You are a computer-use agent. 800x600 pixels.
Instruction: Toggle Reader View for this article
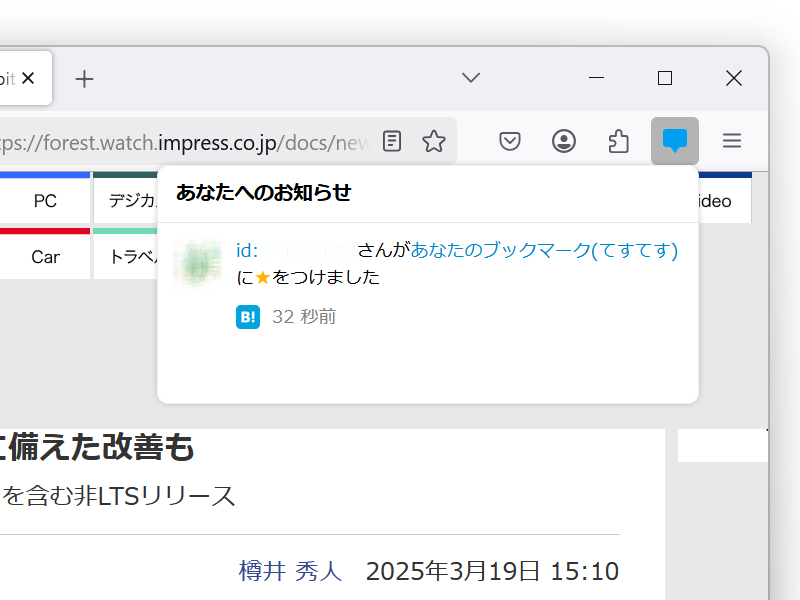pos(390,141)
